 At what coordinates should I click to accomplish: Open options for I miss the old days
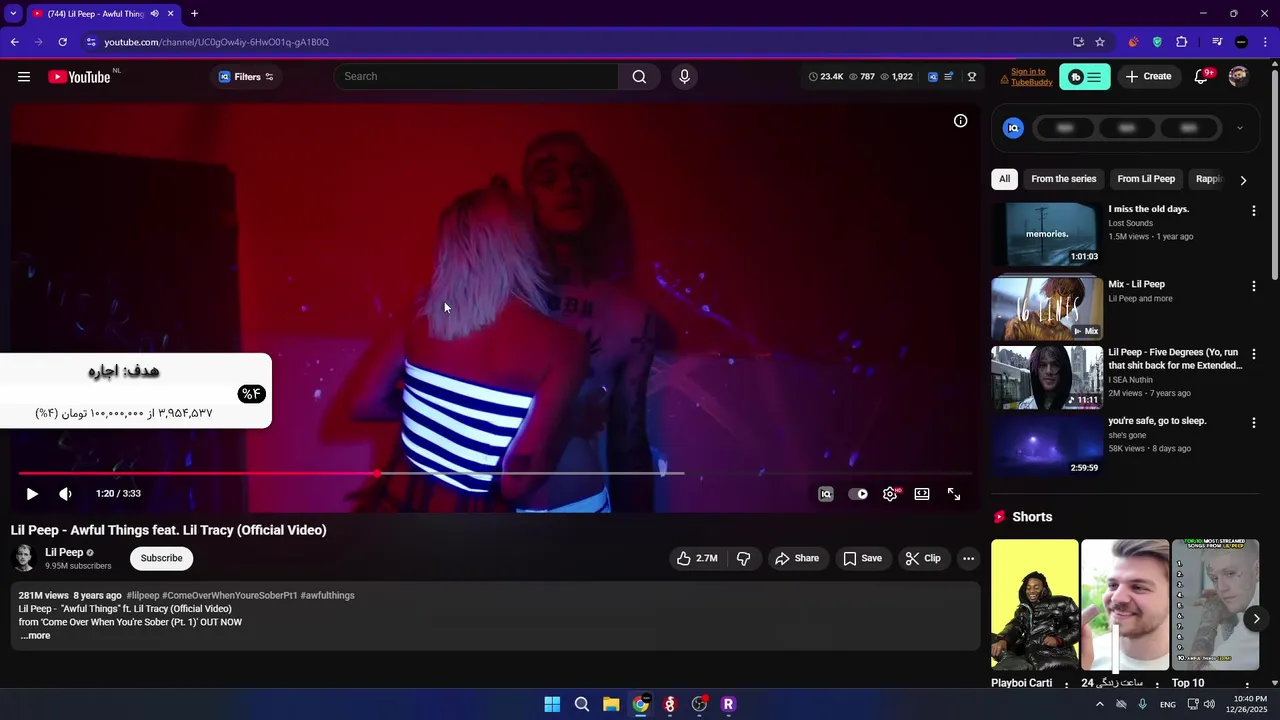[x=1253, y=211]
